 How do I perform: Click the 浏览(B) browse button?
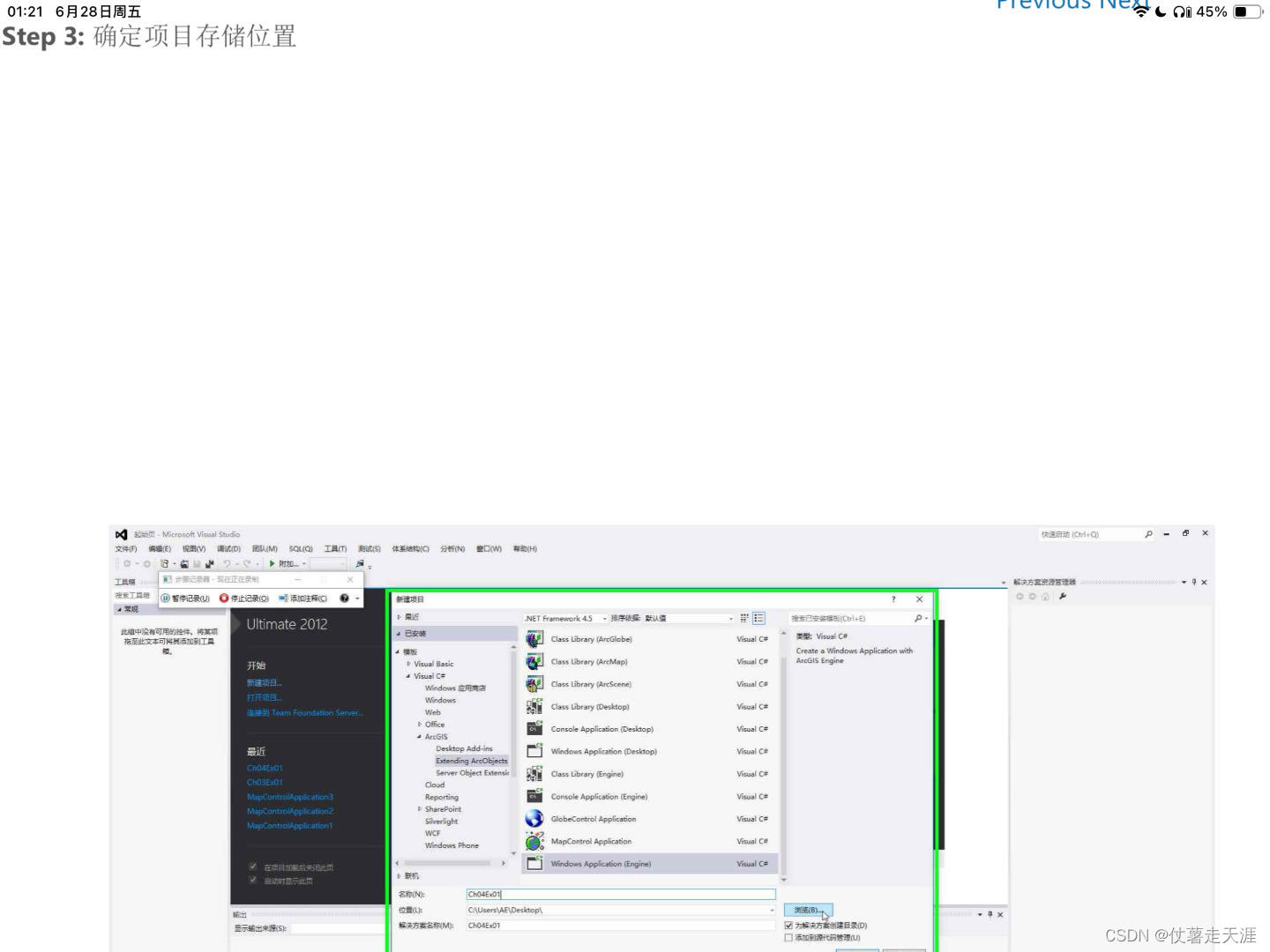[808, 910]
